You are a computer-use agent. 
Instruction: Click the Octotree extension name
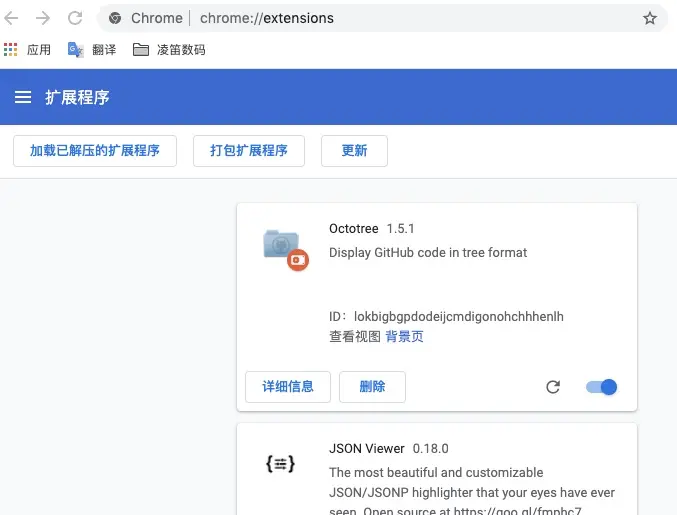(x=354, y=228)
